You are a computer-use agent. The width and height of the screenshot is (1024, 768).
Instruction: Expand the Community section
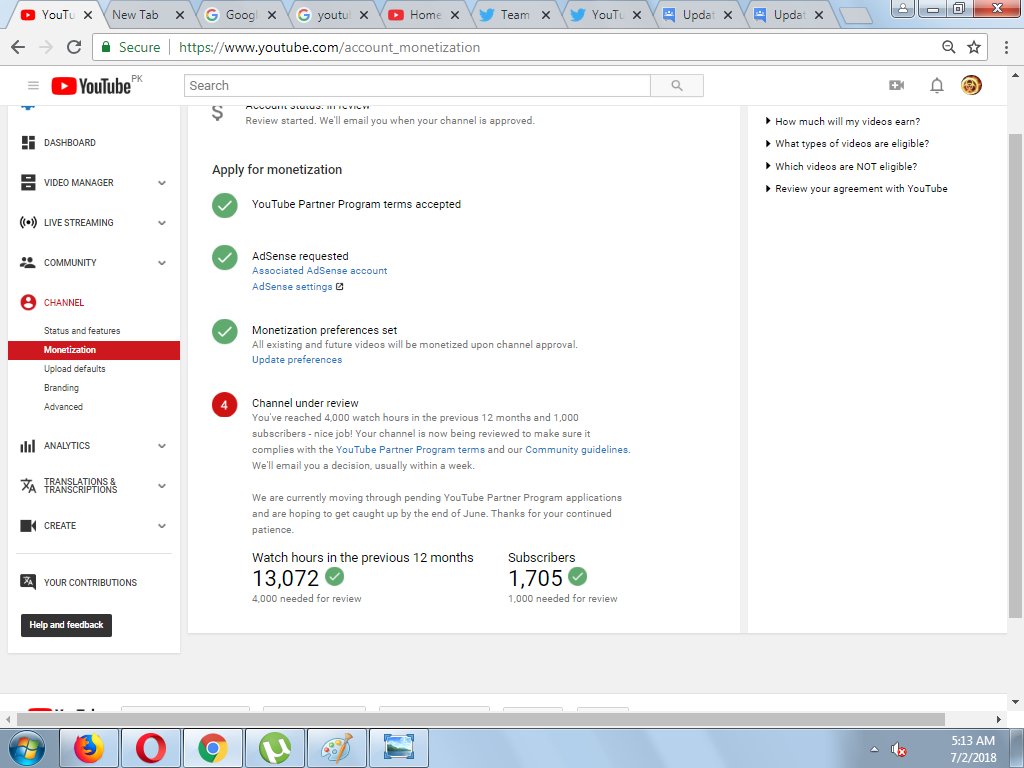coord(162,263)
